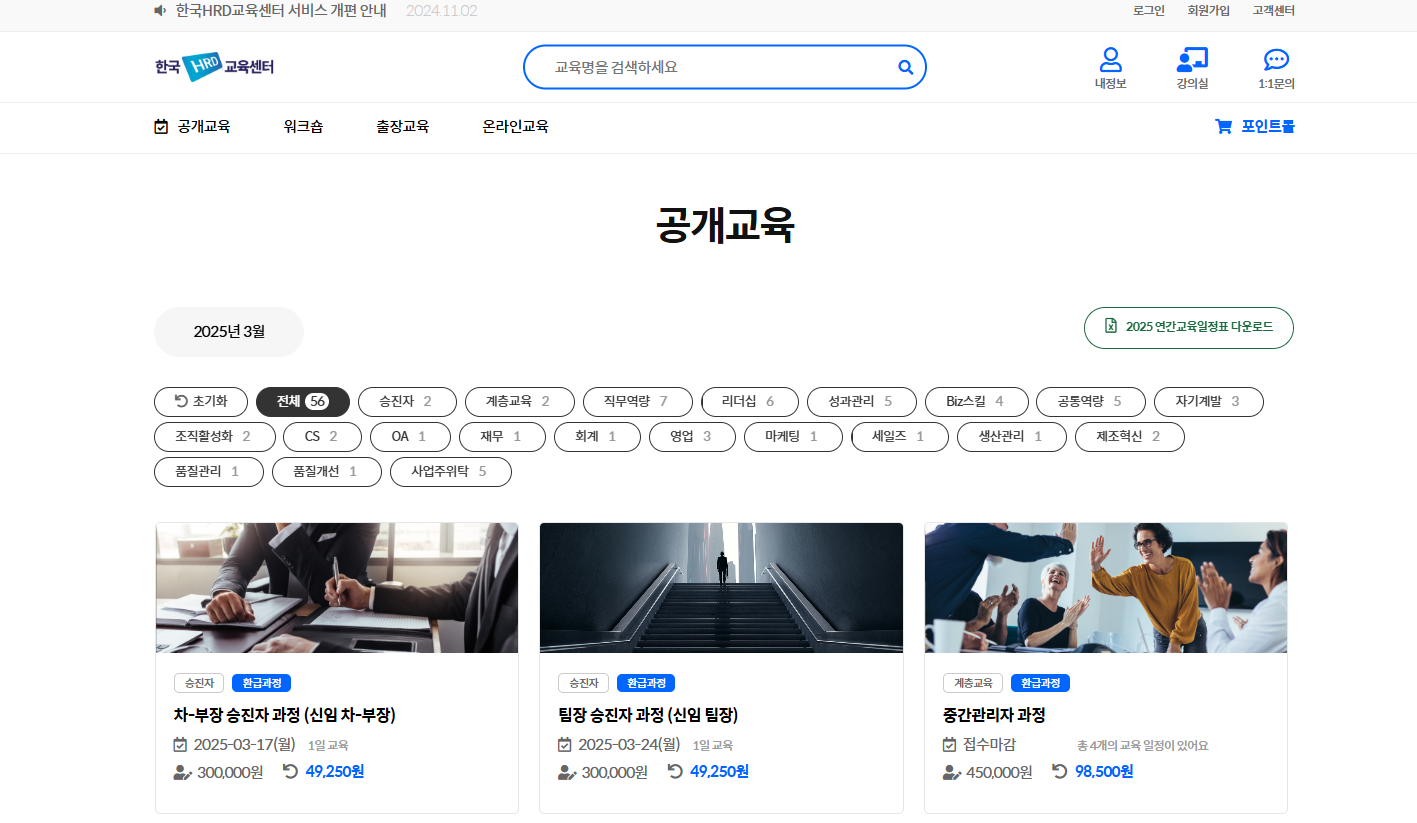
Task: Click the Excel icon in download button
Action: click(x=1110, y=326)
